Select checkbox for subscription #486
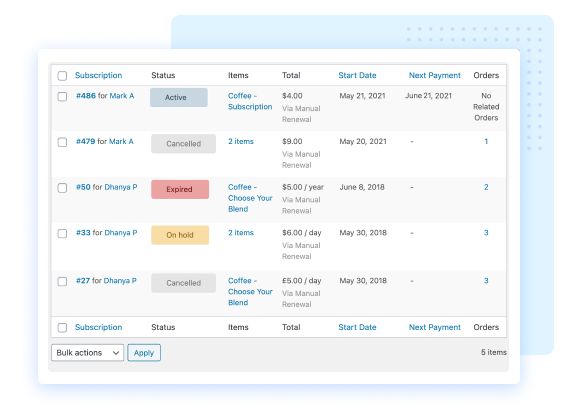The width and height of the screenshot is (571, 406). (62, 96)
